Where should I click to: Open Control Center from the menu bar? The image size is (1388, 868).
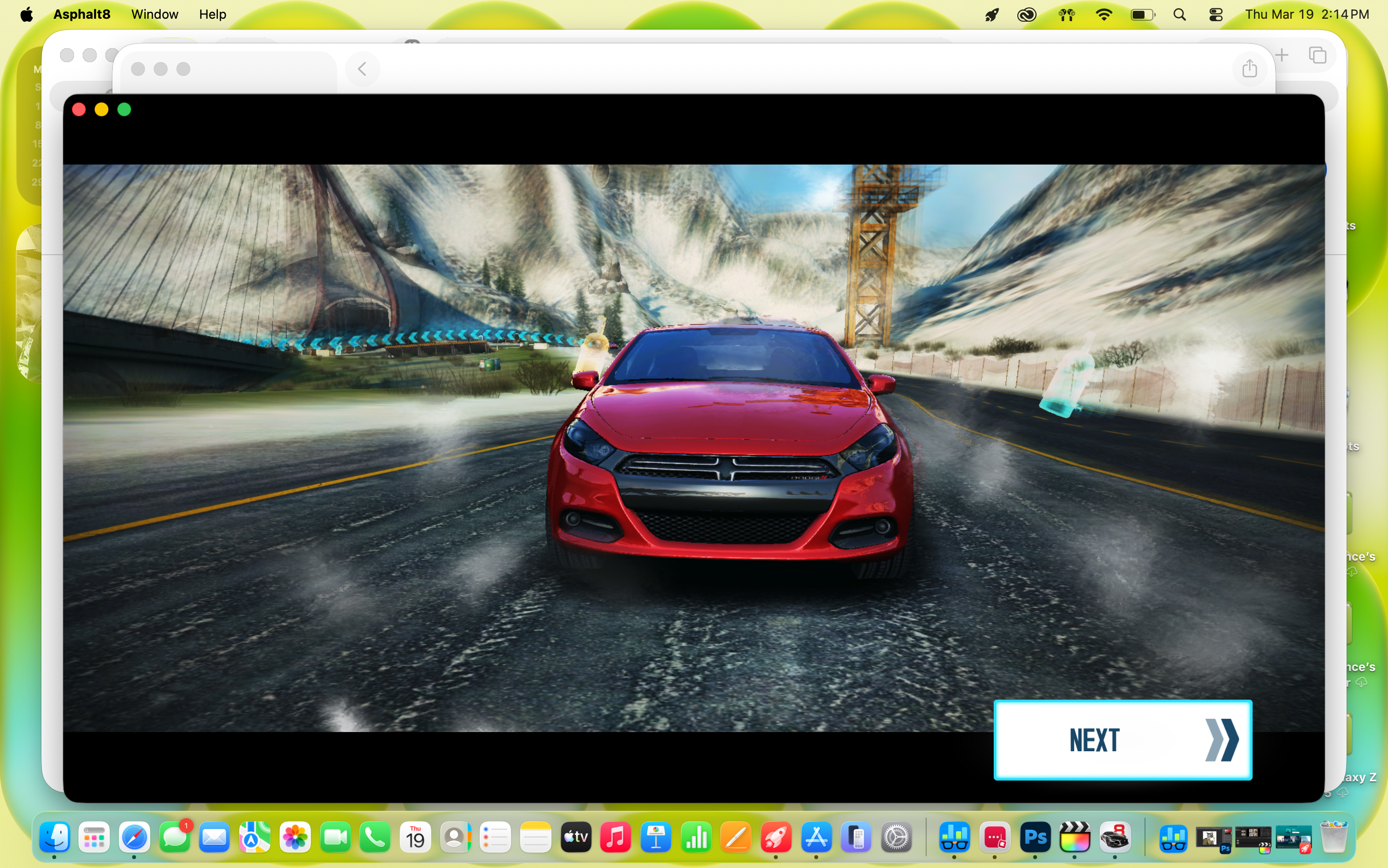pyautogui.click(x=1217, y=14)
